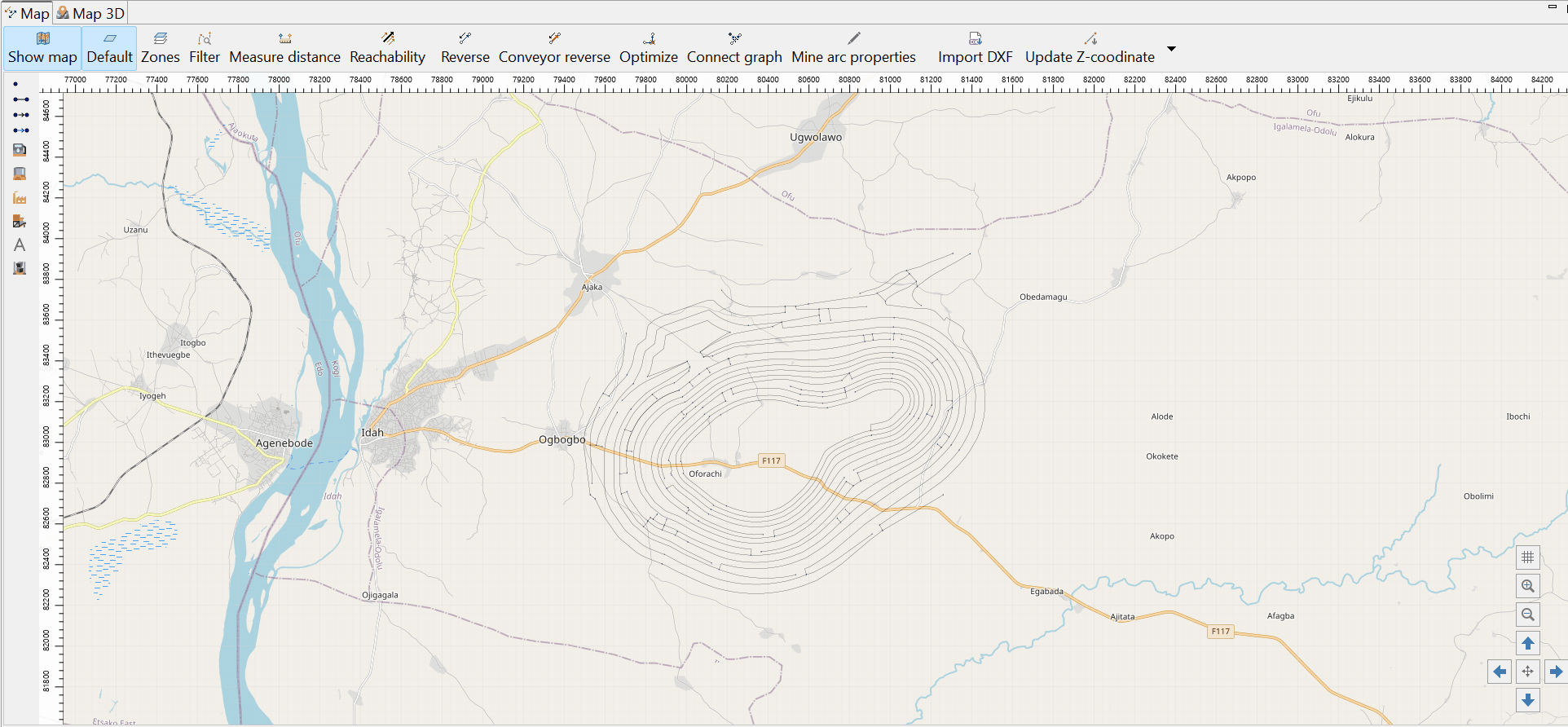Switch to the Map tab
This screenshot has width=1568, height=727.
coord(27,13)
